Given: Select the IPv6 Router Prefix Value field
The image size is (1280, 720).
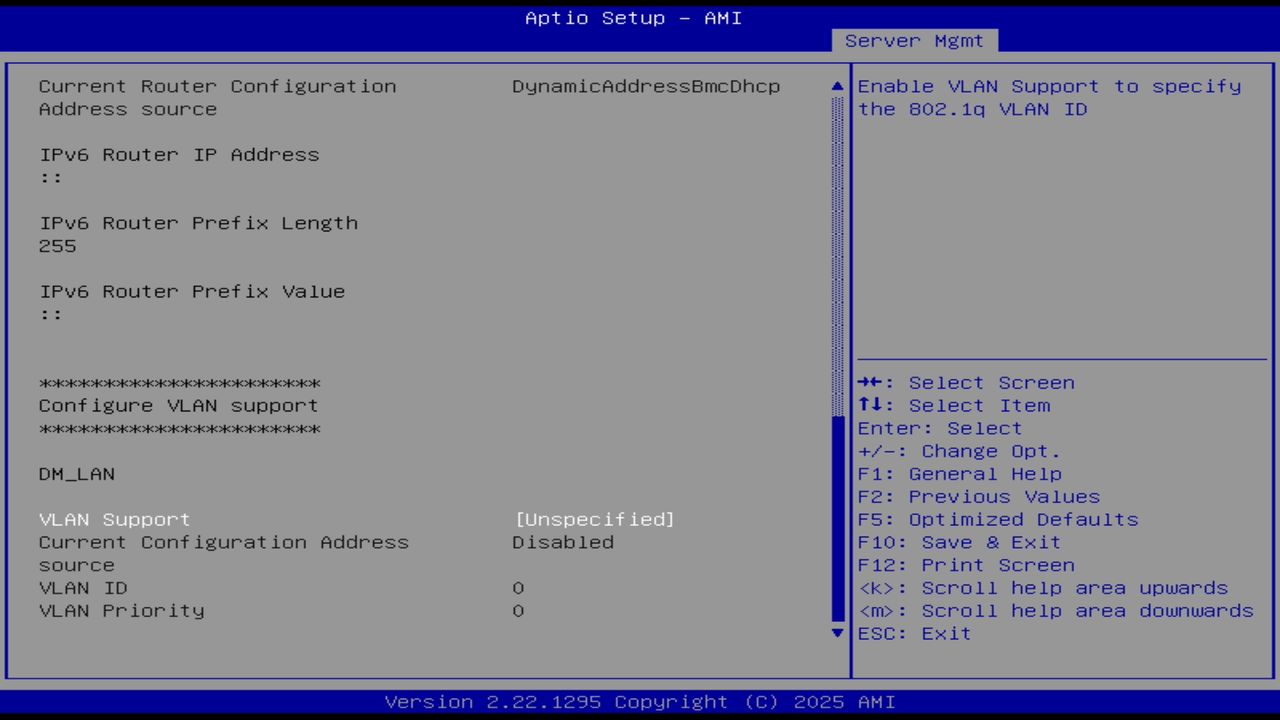Looking at the screenshot, I should [192, 291].
